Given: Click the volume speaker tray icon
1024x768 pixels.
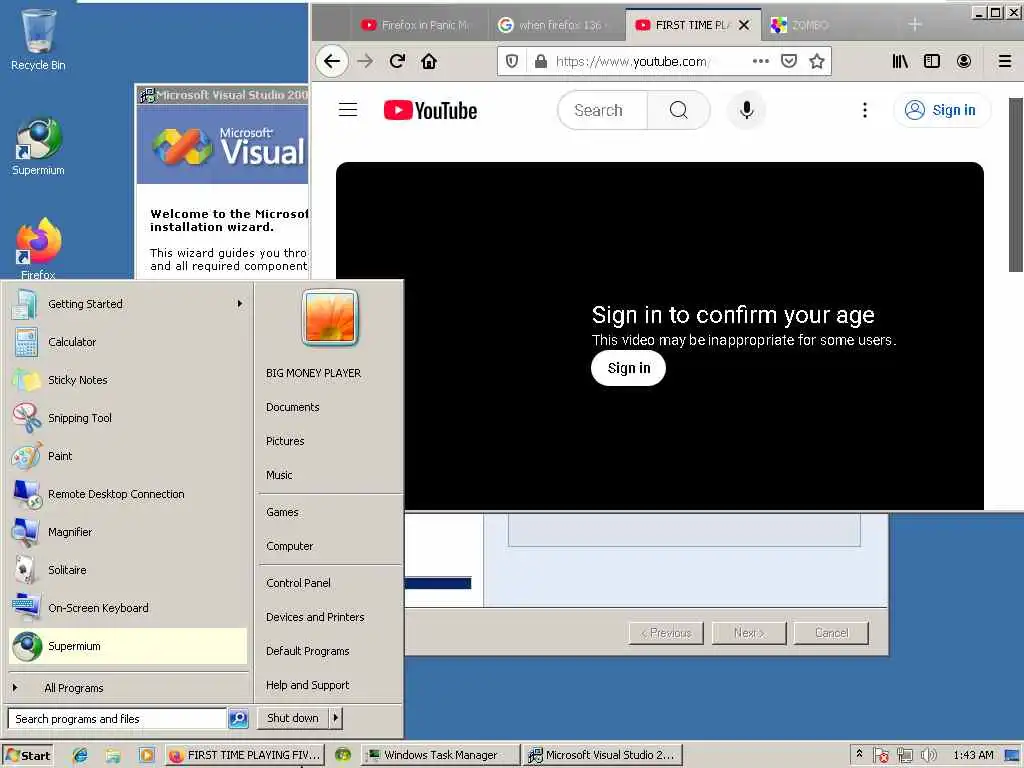Looking at the screenshot, I should coord(928,756).
